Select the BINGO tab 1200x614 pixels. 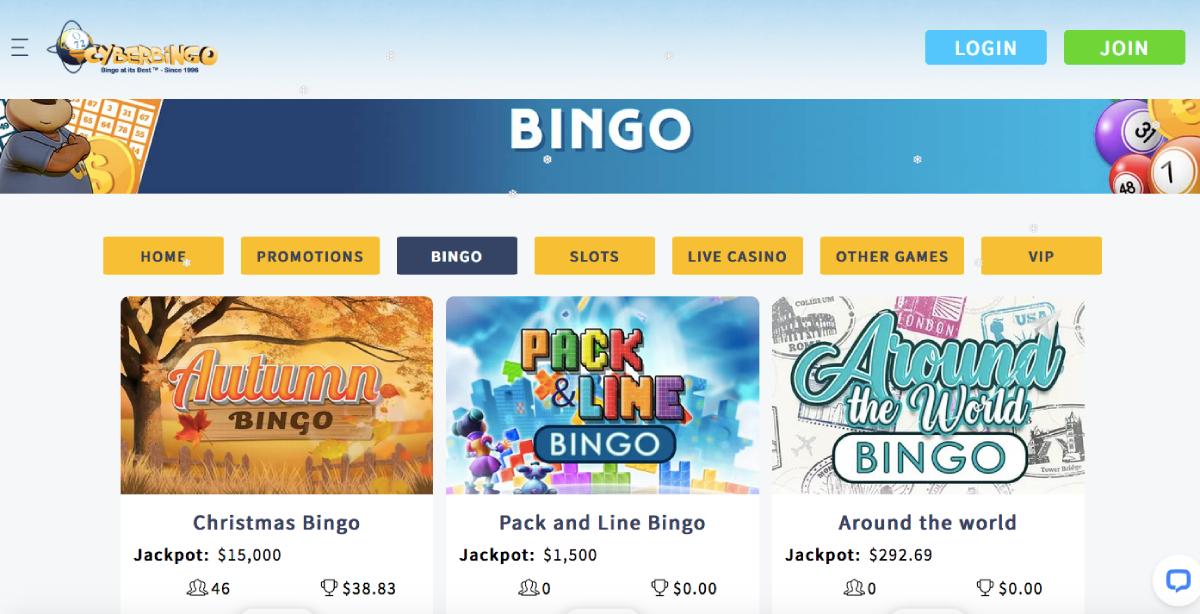click(457, 256)
